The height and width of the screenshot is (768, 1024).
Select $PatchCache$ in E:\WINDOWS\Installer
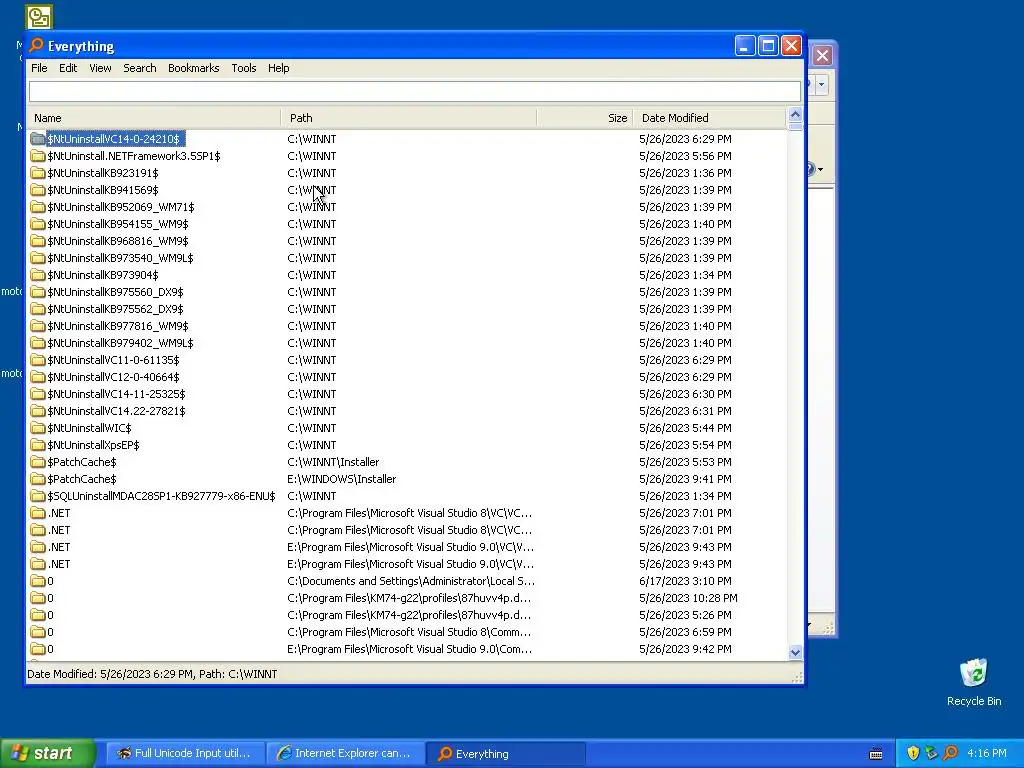[x=82, y=479]
